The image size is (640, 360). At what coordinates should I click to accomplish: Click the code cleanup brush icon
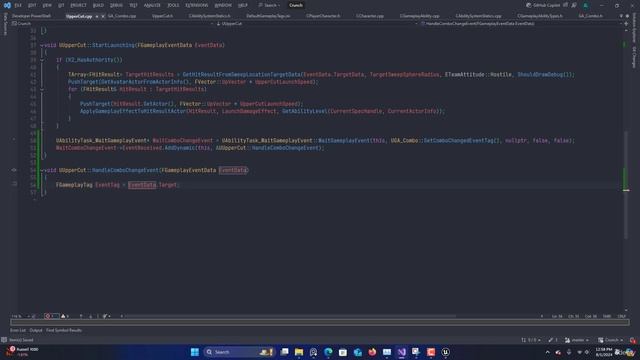tap(106, 316)
